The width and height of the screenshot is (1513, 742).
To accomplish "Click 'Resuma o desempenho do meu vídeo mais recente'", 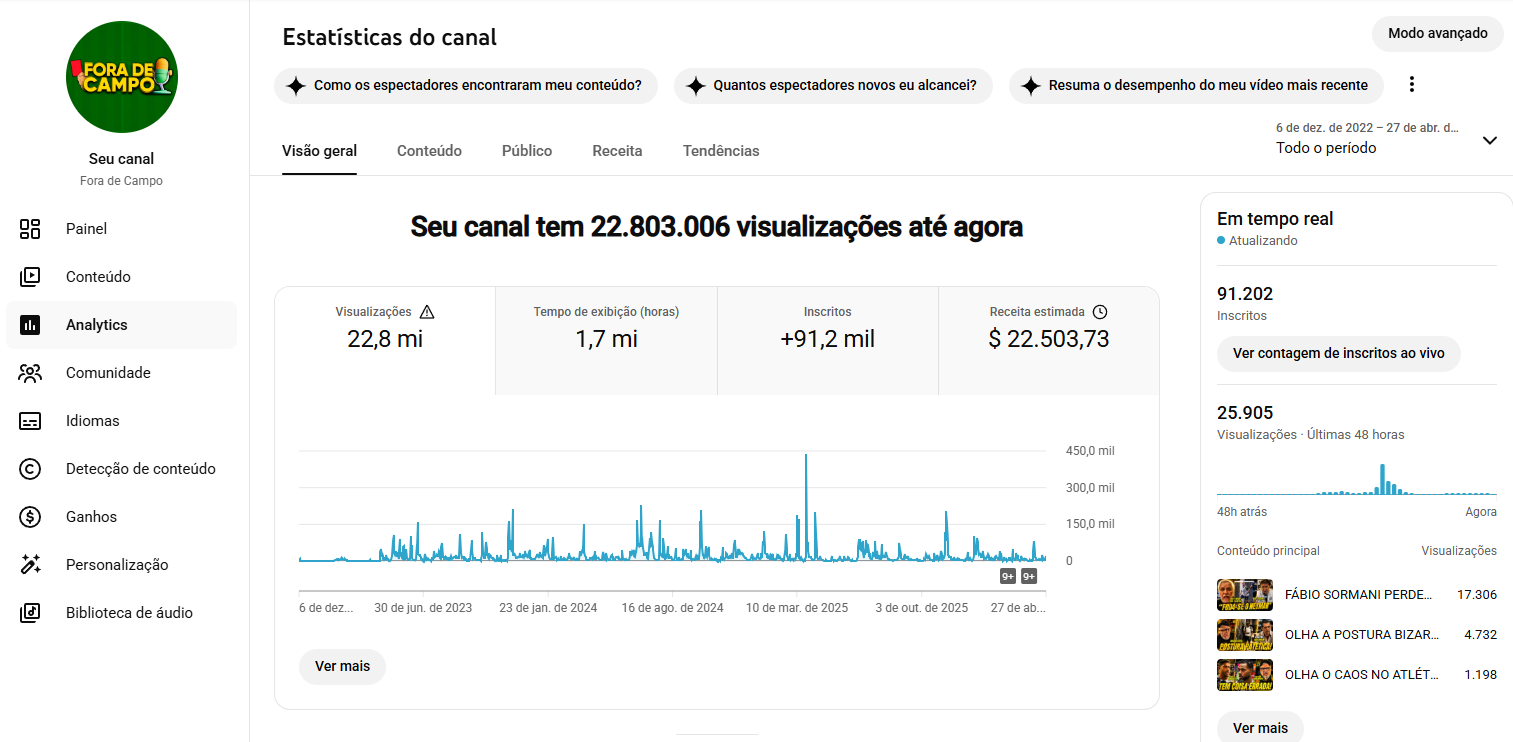I will 1196,86.
